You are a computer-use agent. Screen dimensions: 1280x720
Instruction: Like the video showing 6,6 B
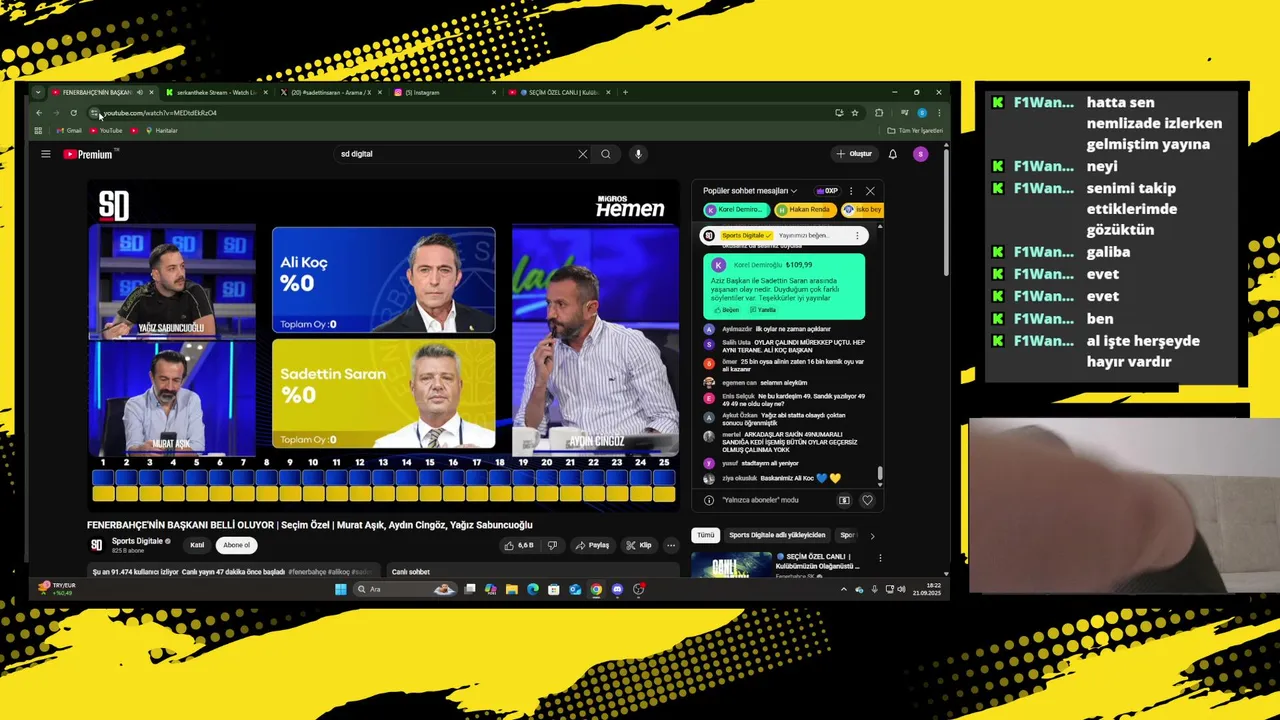tap(519, 545)
